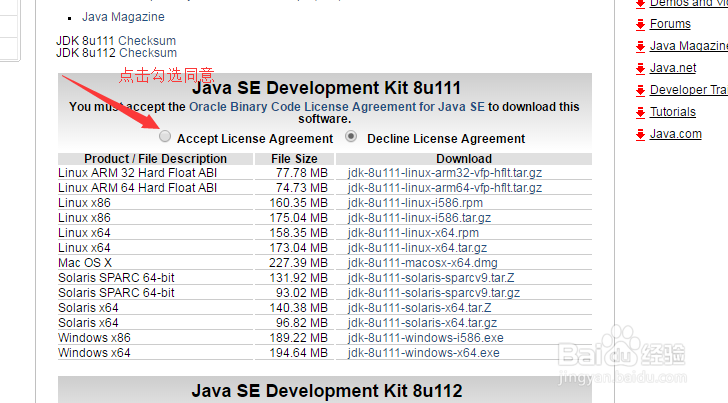
Task: Click red download icon beside Java.com
Action: click(x=641, y=134)
